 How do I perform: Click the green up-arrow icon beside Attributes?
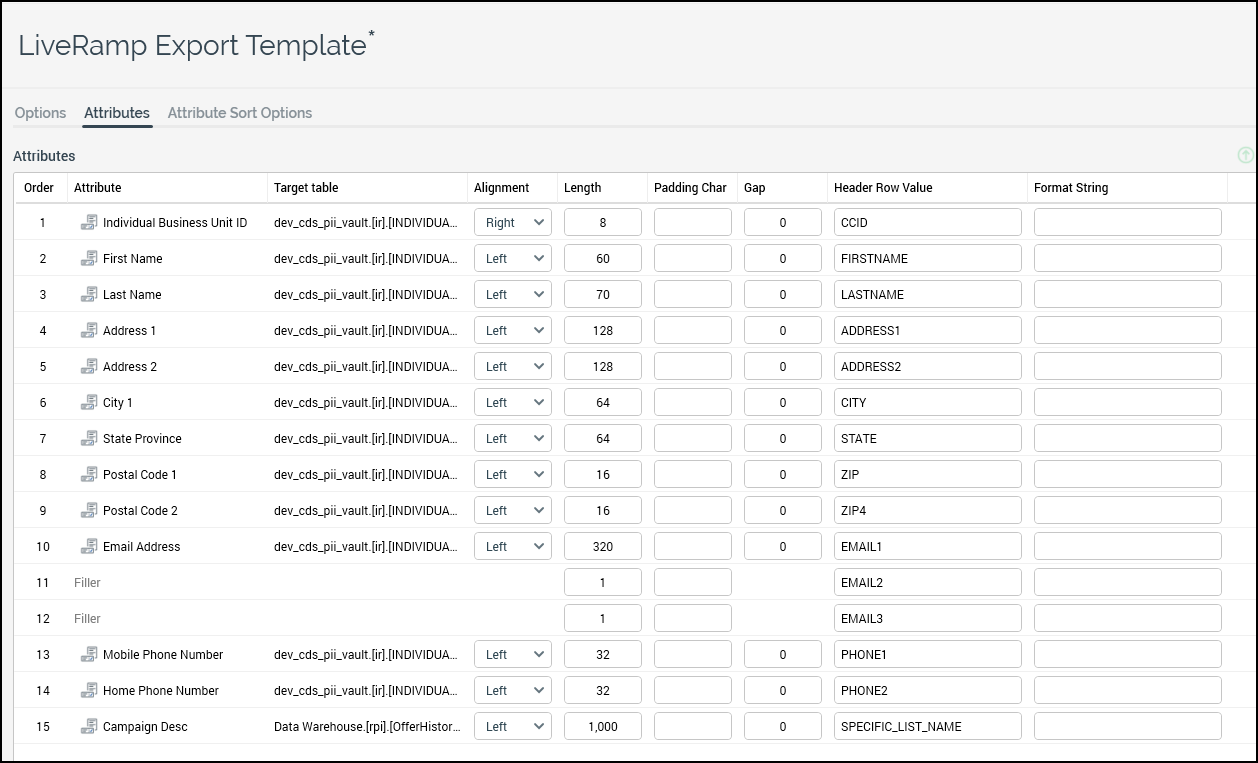[1245, 155]
